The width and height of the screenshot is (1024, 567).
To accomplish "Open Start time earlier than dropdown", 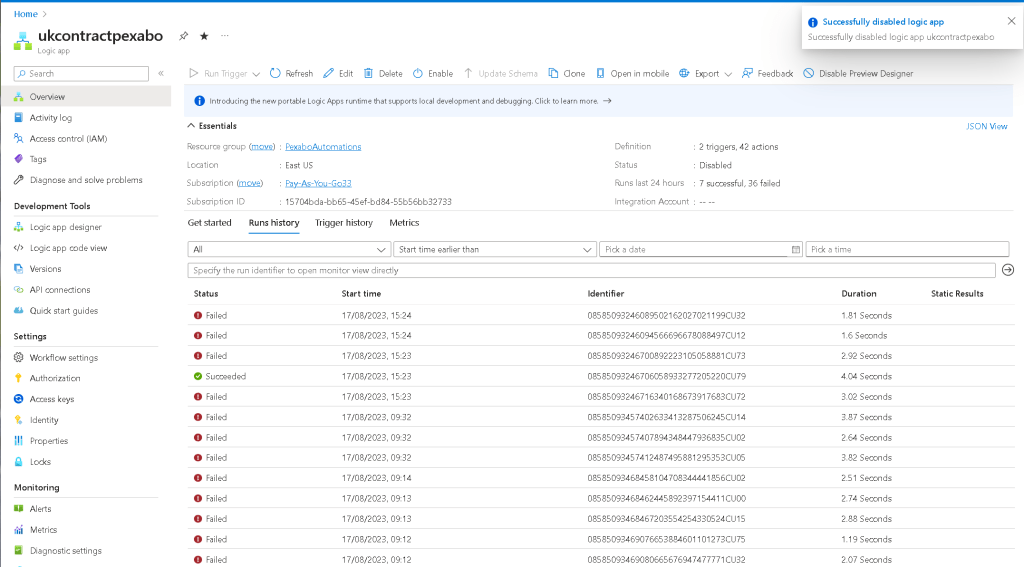I will (494, 250).
